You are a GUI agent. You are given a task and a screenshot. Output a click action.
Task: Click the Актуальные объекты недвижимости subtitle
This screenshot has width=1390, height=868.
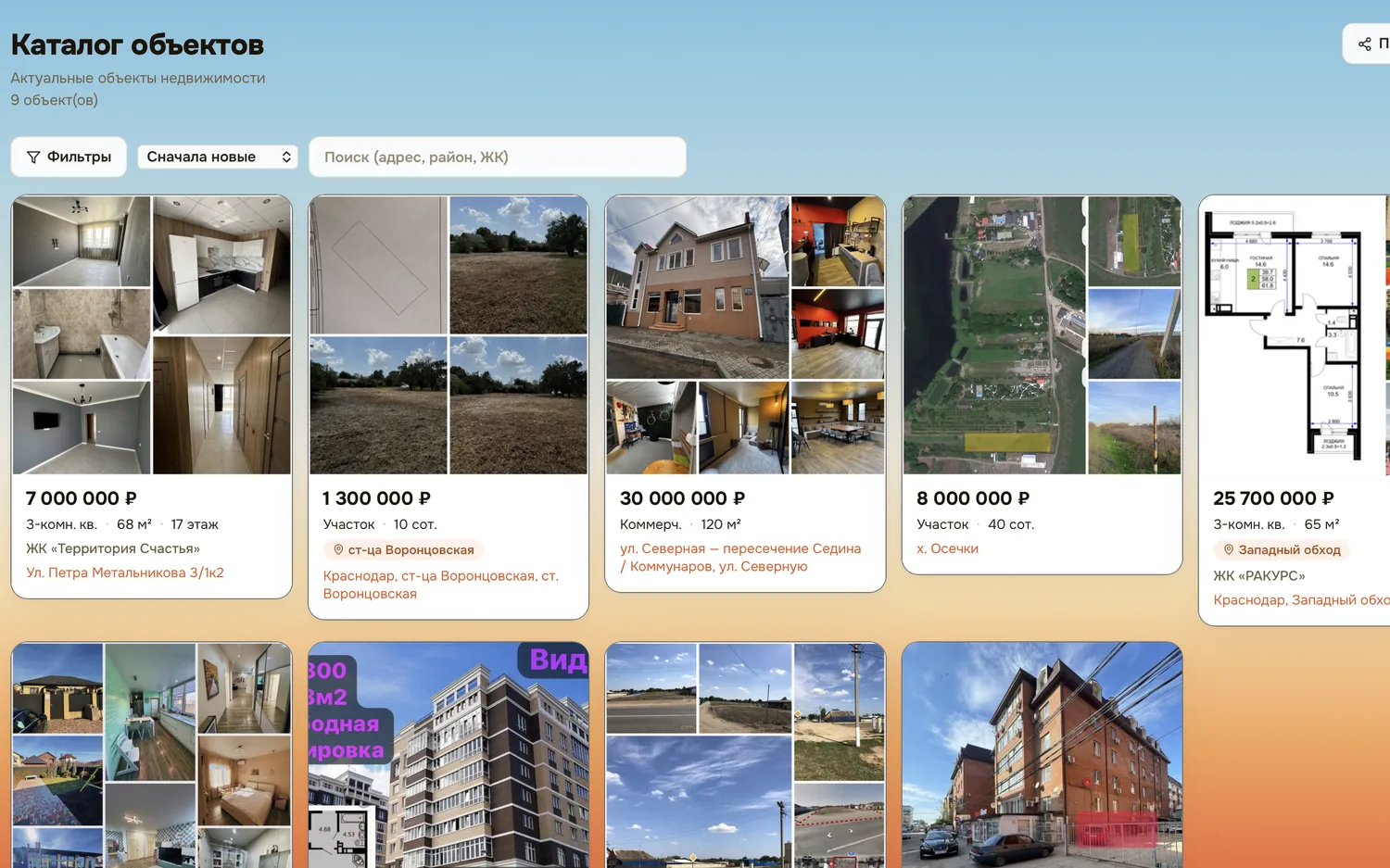pos(138,78)
